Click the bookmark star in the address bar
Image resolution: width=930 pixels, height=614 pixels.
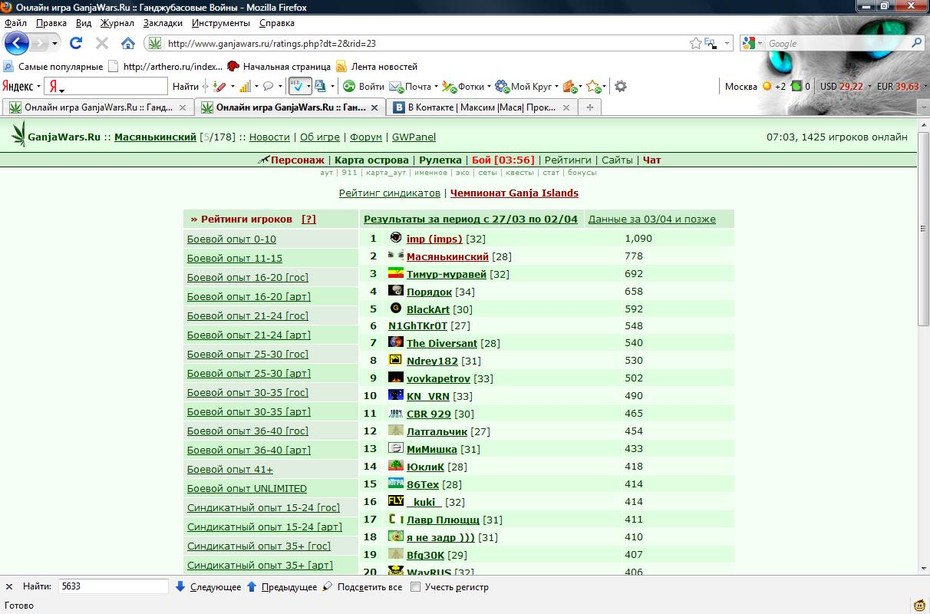coord(696,43)
